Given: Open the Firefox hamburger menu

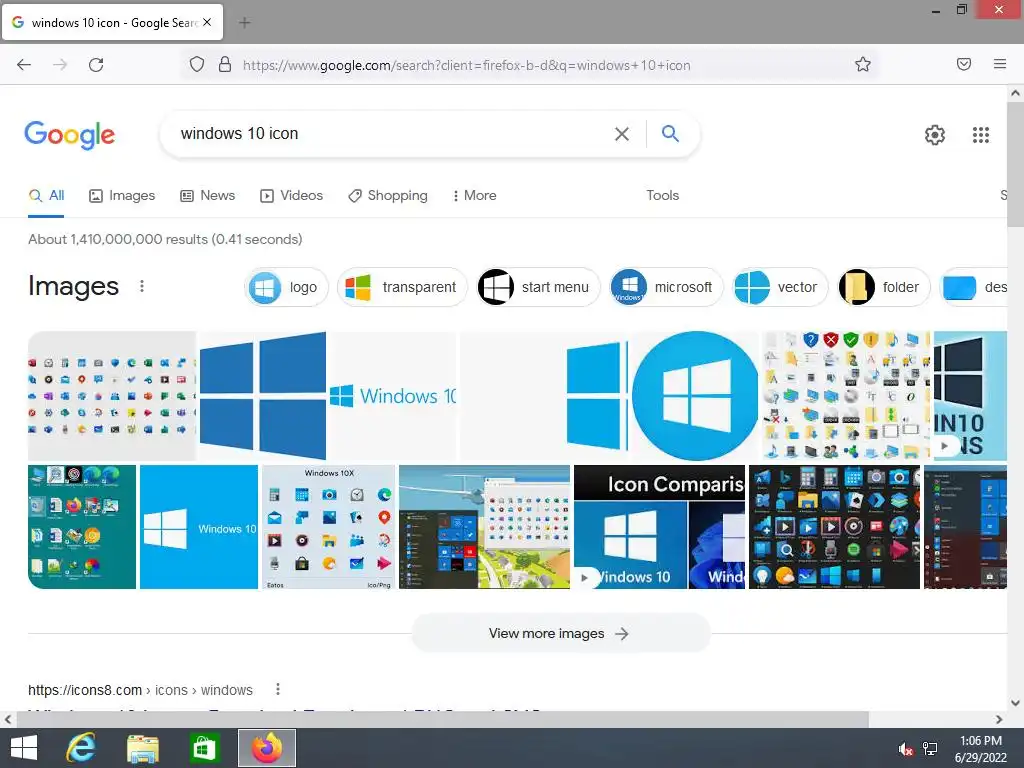Looking at the screenshot, I should pos(1000,64).
